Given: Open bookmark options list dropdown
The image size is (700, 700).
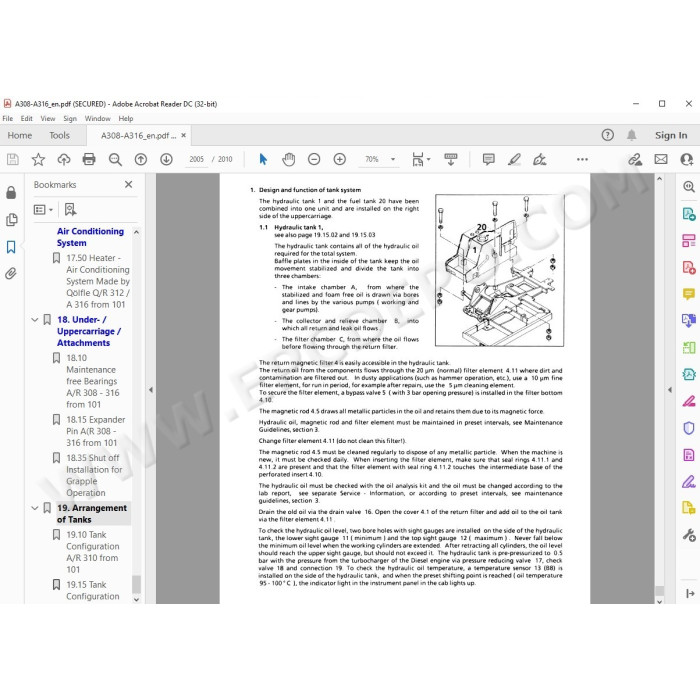Looking at the screenshot, I should pos(43,209).
